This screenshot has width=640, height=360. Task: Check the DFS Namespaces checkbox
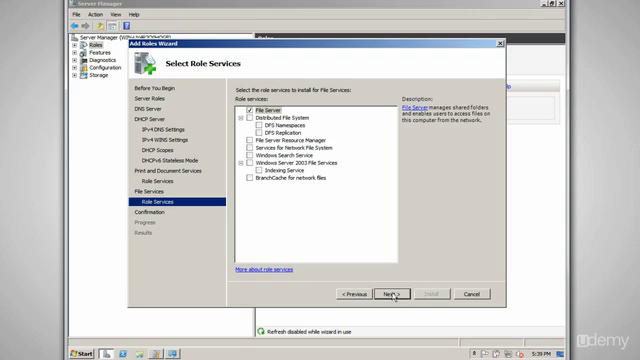(259, 125)
